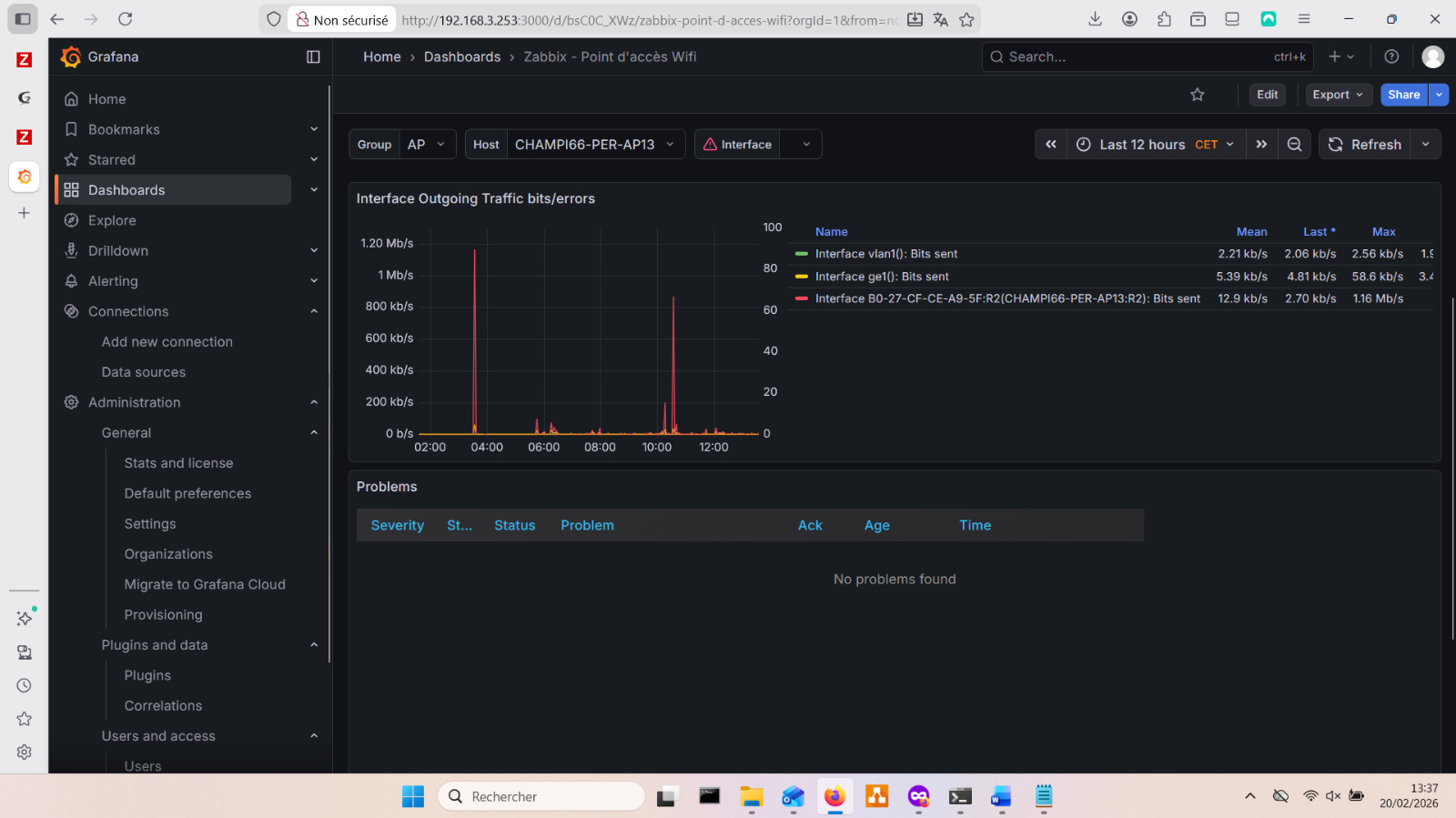Open a new tab in the browser sidebar
Image resolution: width=1456 pixels, height=818 pixels.
(25, 213)
